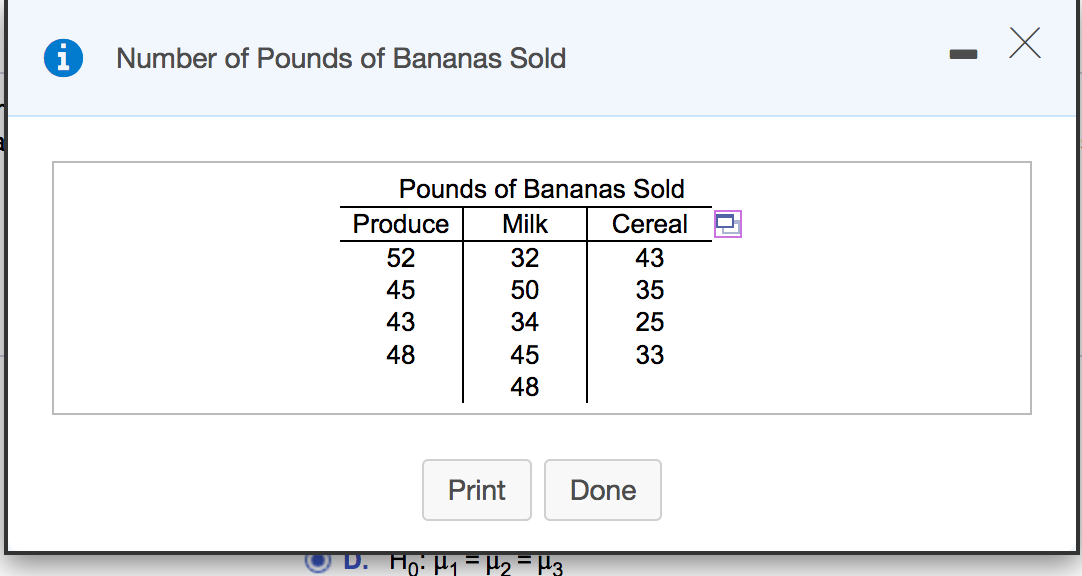
Task: Click the value 25 under Cereal
Action: (x=649, y=322)
